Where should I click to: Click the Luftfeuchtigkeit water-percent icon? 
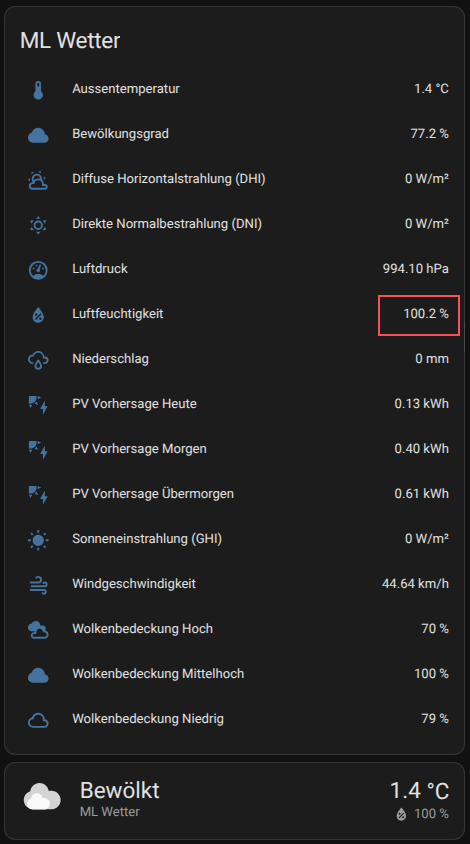[x=38, y=315]
